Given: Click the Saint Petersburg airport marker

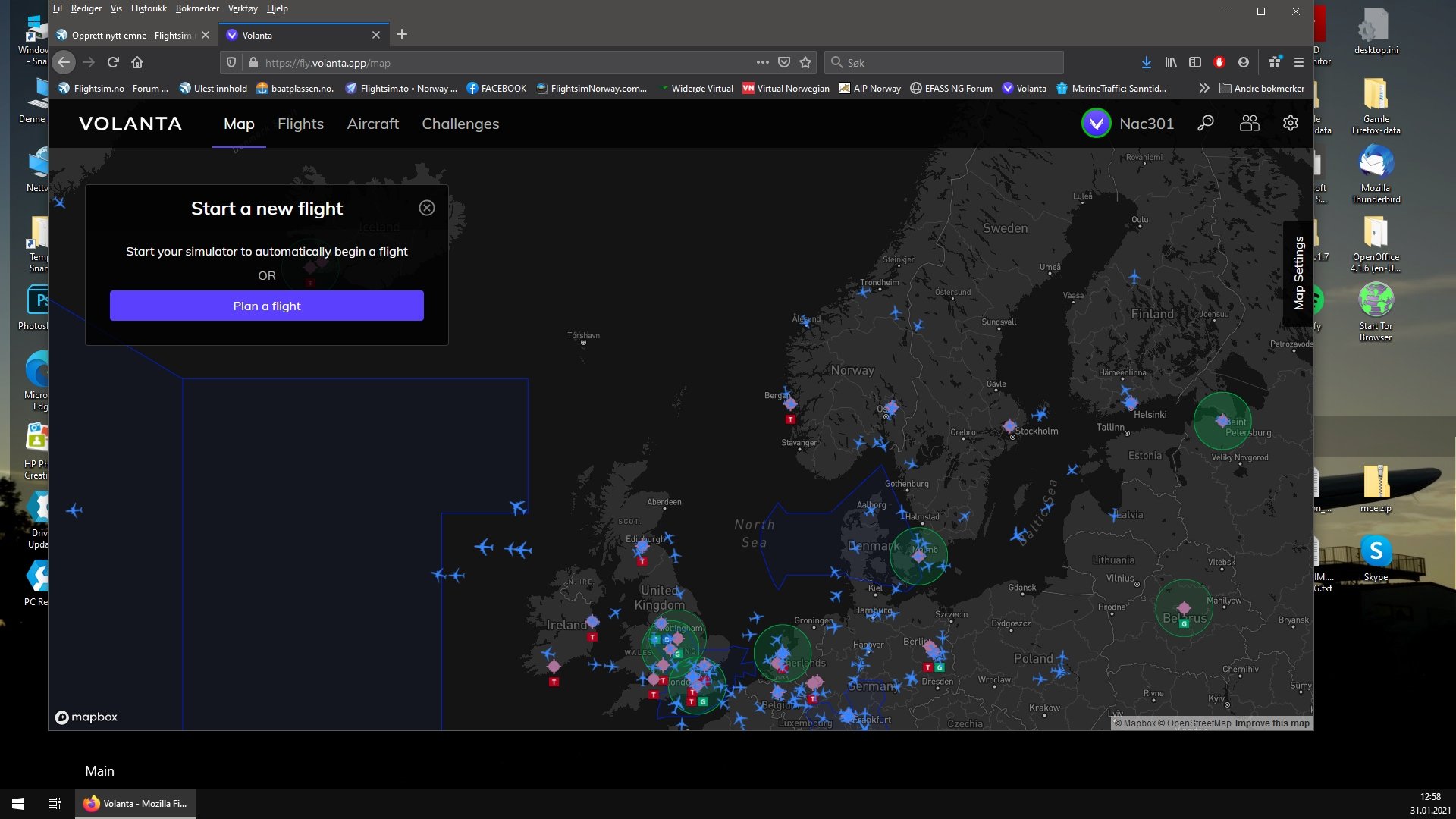Looking at the screenshot, I should pos(1222,420).
